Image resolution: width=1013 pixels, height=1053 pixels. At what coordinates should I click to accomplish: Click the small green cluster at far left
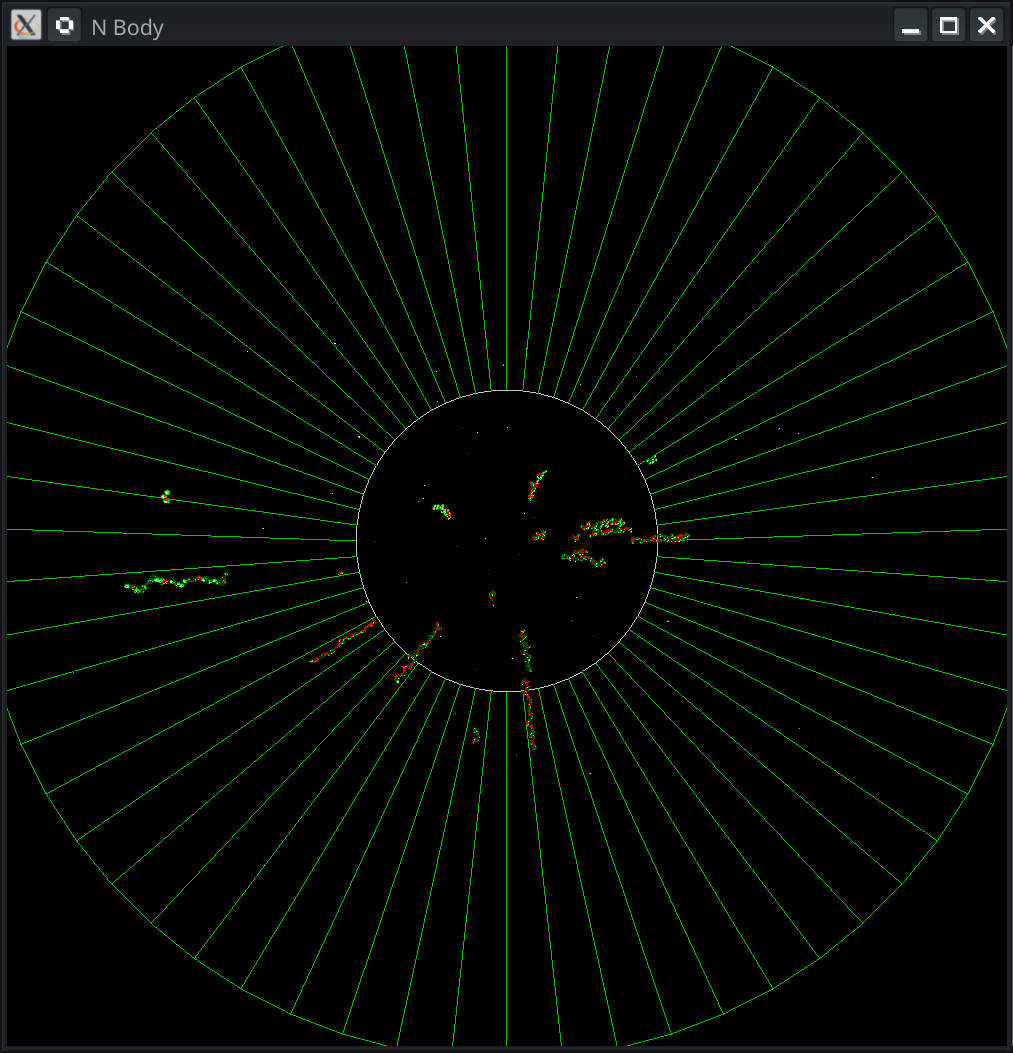(166, 495)
